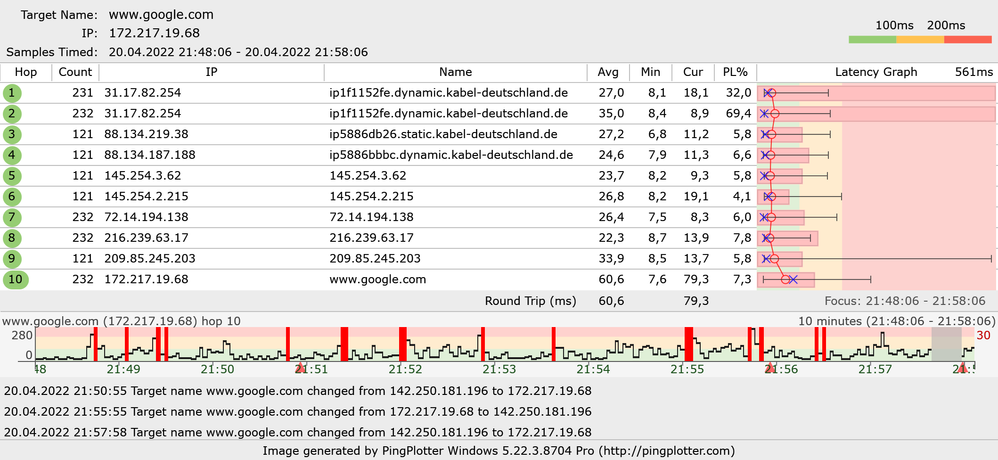This screenshot has width=998, height=460.
Task: Click the red circle on hop 2 latency graph
Action: click(775, 114)
